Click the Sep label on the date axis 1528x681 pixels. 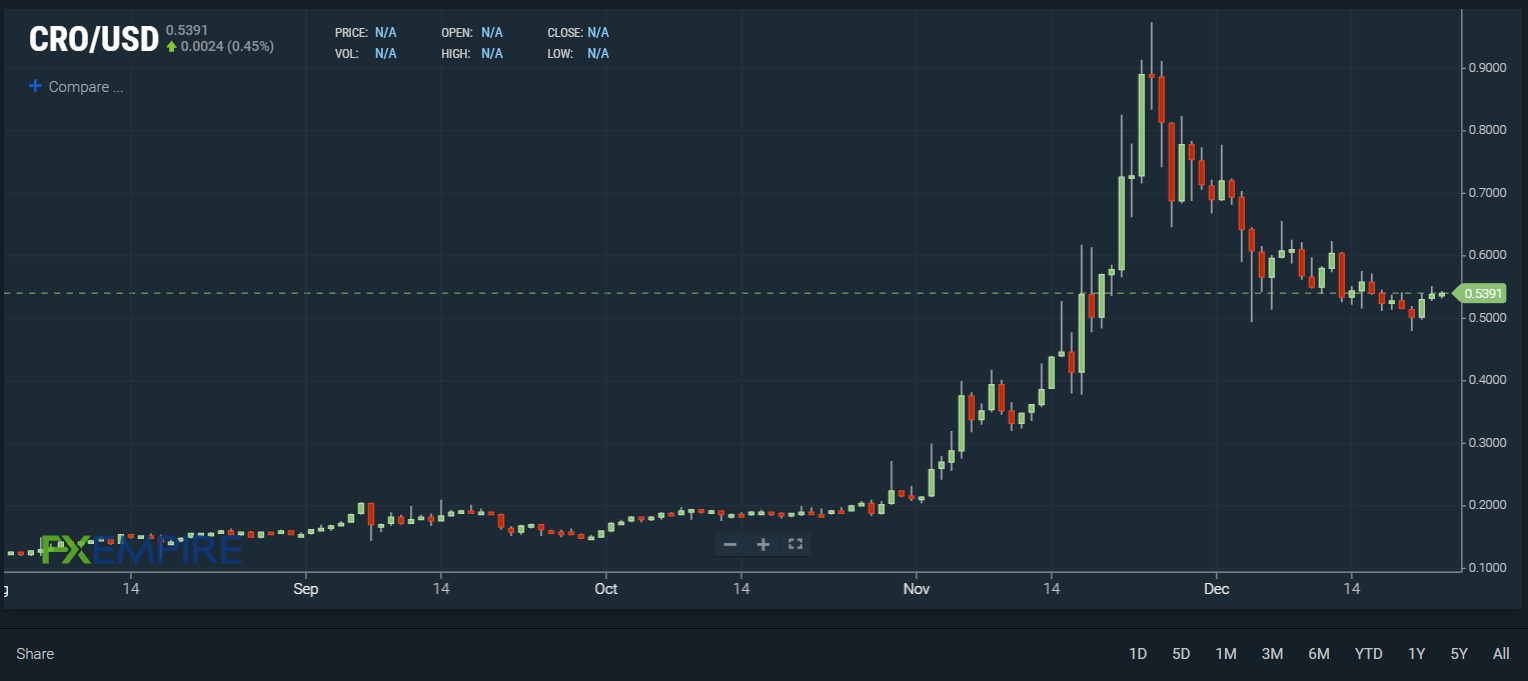click(x=306, y=589)
